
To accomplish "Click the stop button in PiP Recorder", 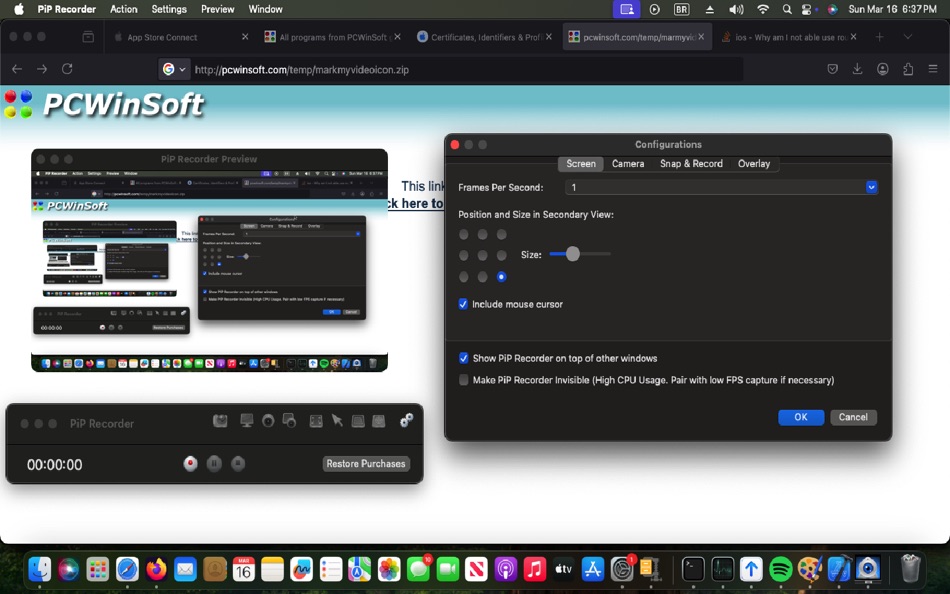I will pos(238,464).
